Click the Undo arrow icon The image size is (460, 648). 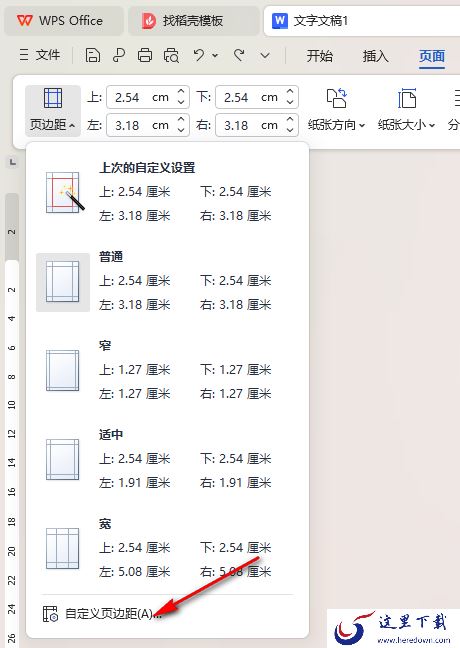click(199, 55)
